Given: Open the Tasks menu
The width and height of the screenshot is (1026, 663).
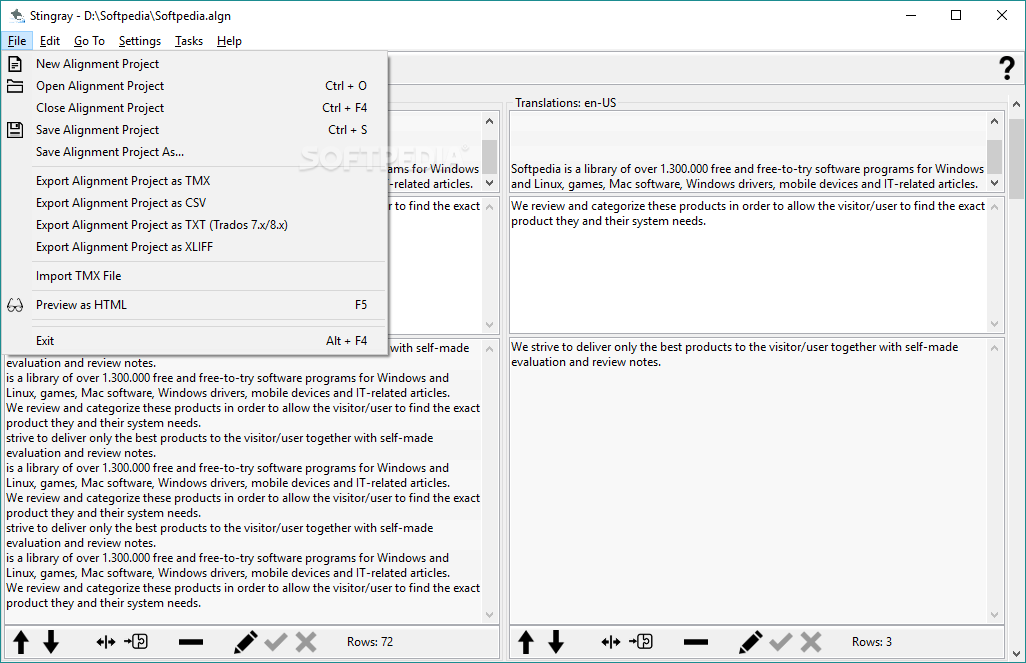Looking at the screenshot, I should tap(188, 41).
